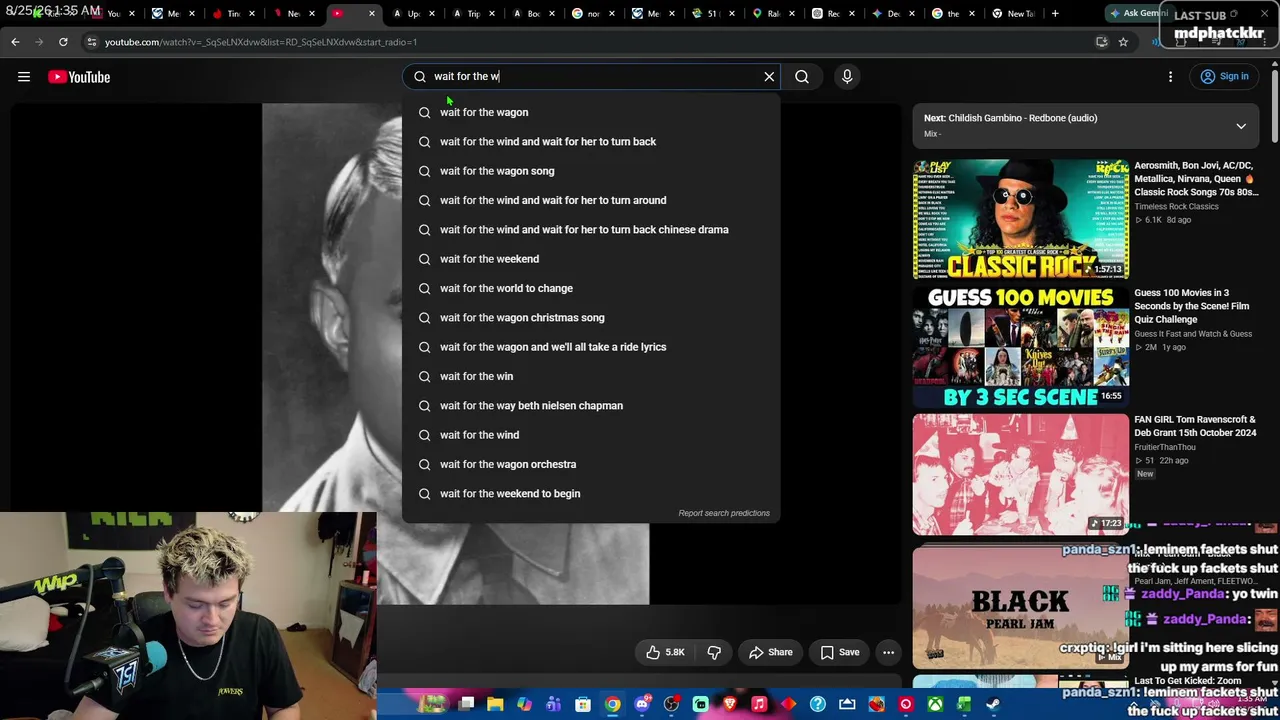The width and height of the screenshot is (1280, 720).
Task: Open Copilot from the taskbar
Action: coord(525,704)
